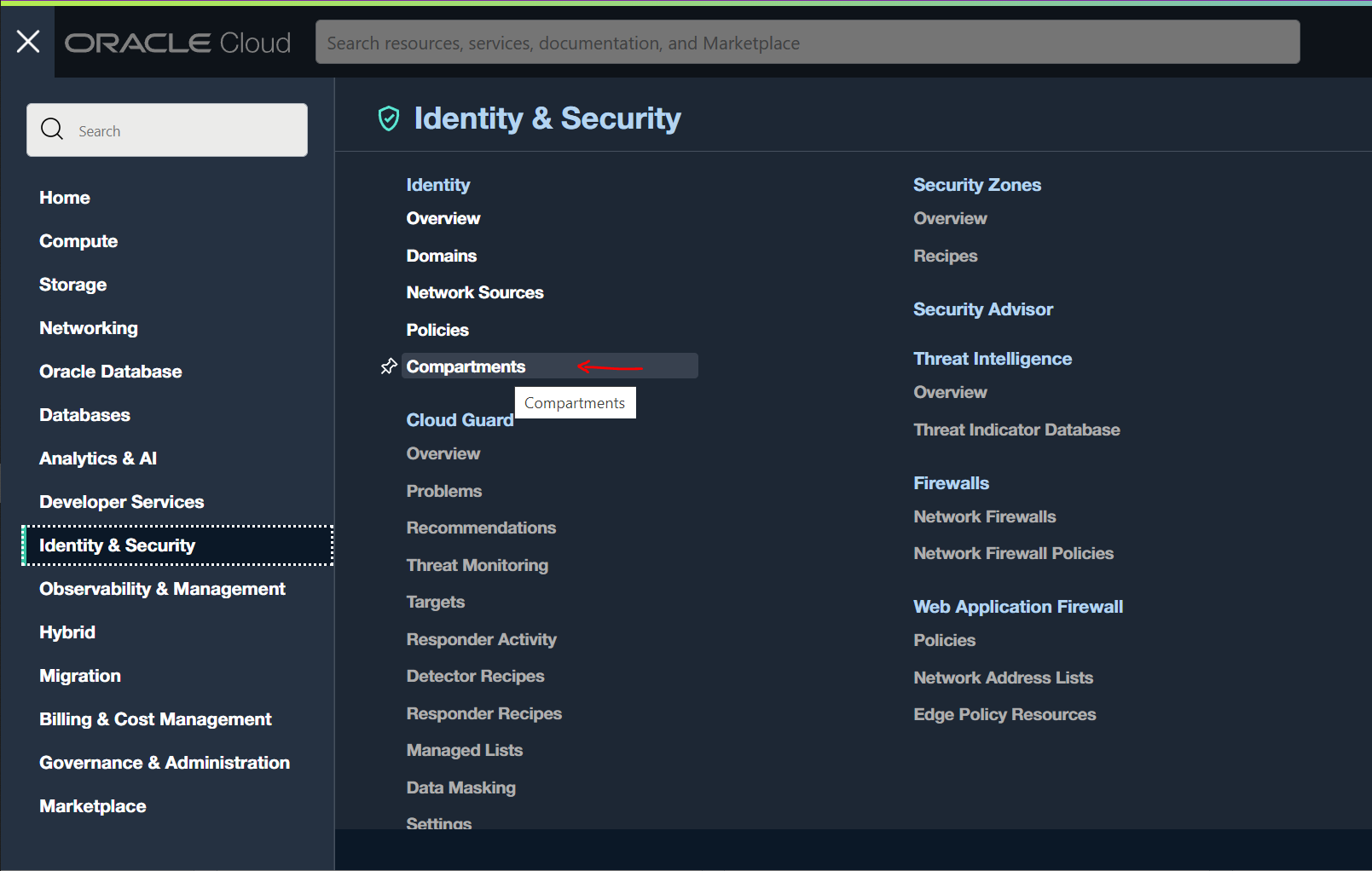Open the Security Advisor link
The image size is (1372, 871).
(983, 309)
